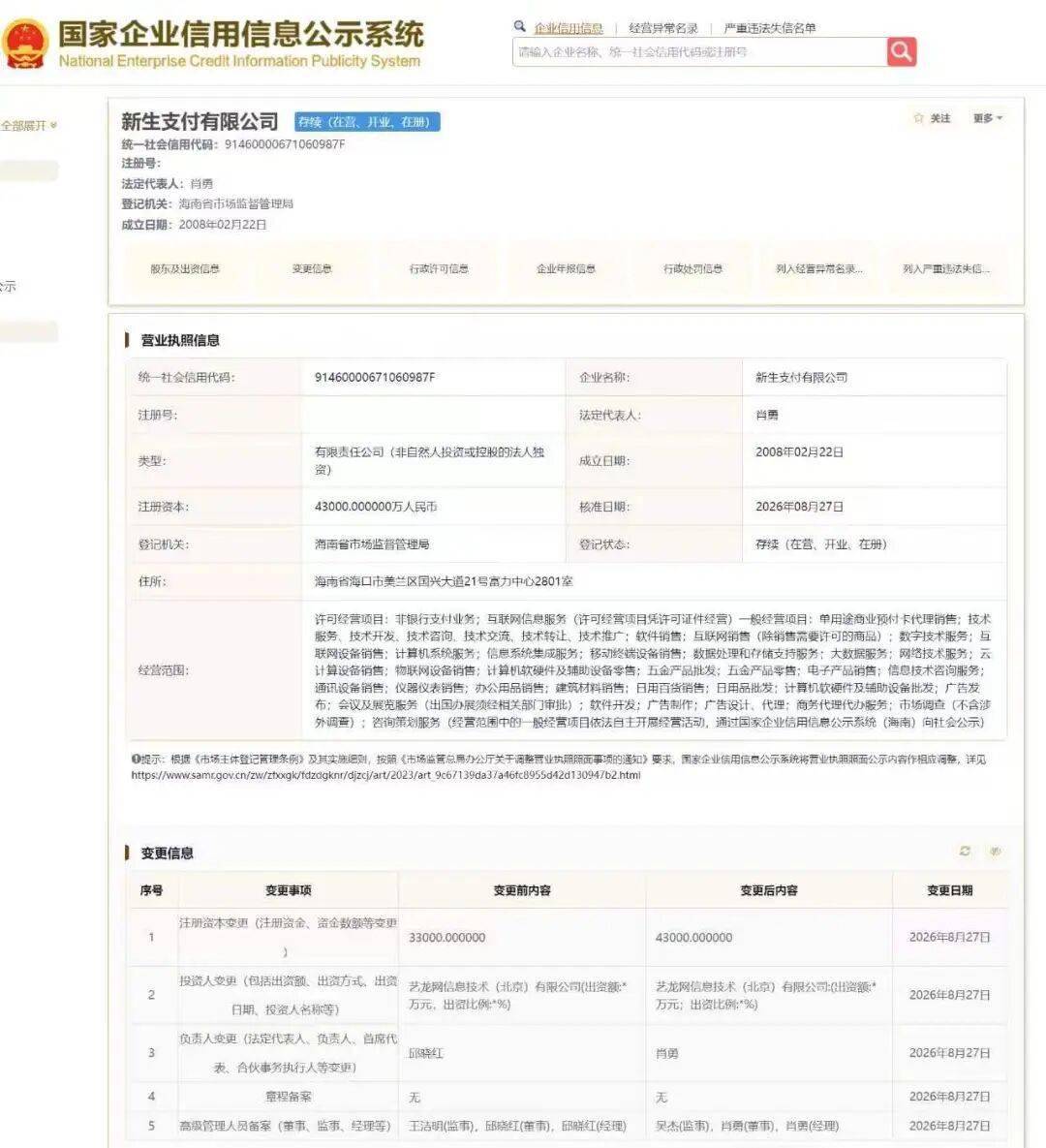Open the 股东及出资信息 tab
This screenshot has width=1046, height=1148.
pos(185,268)
